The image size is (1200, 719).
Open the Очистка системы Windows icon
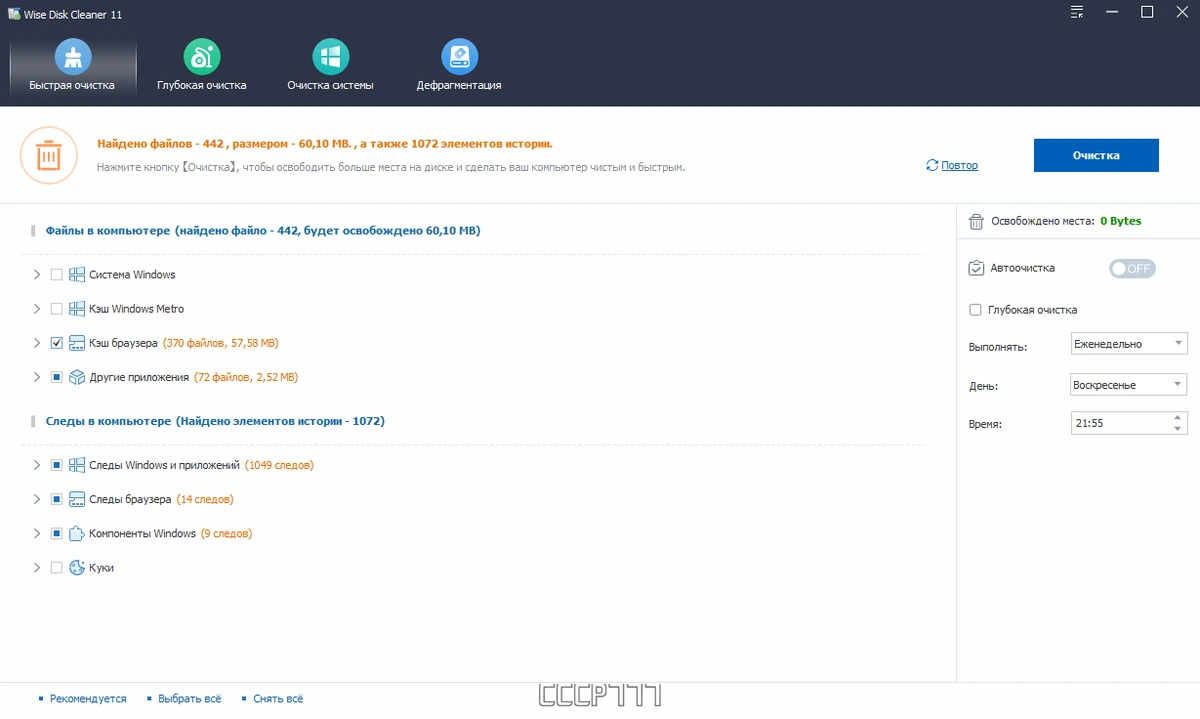pos(330,56)
